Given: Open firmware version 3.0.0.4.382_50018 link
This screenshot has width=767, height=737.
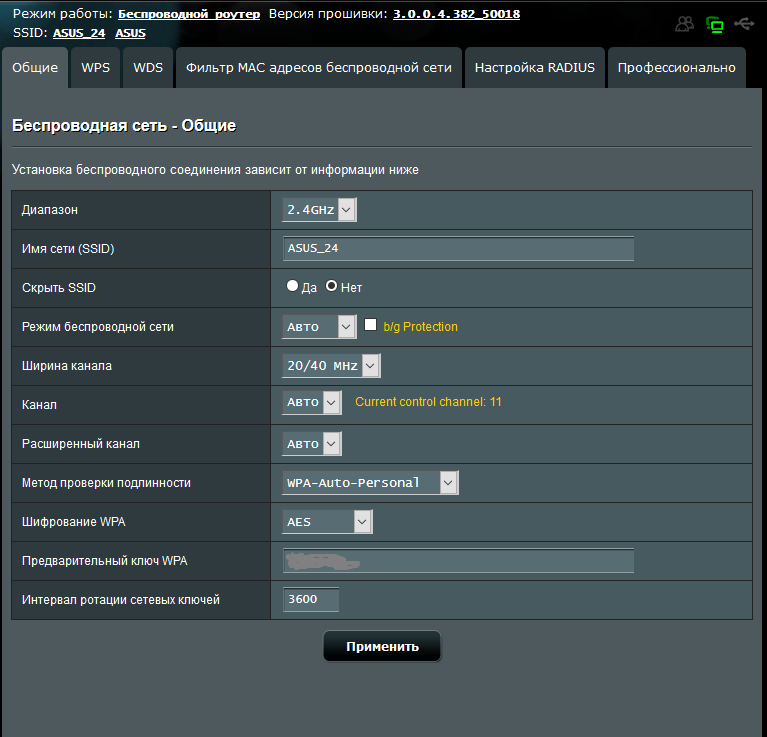Looking at the screenshot, I should click(456, 14).
